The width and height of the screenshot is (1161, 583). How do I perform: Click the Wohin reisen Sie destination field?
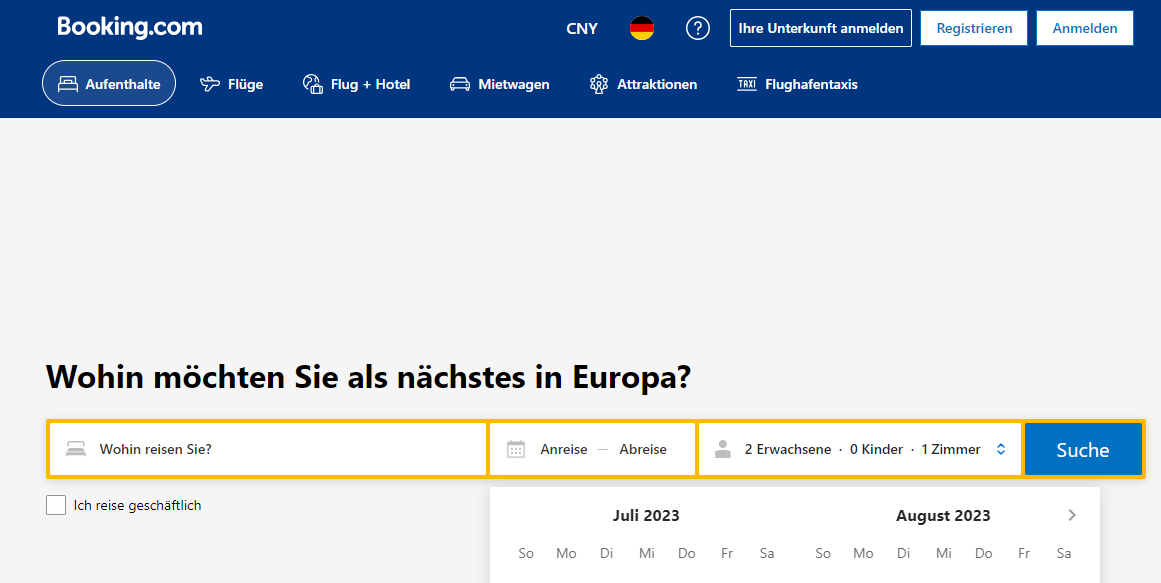coord(280,449)
